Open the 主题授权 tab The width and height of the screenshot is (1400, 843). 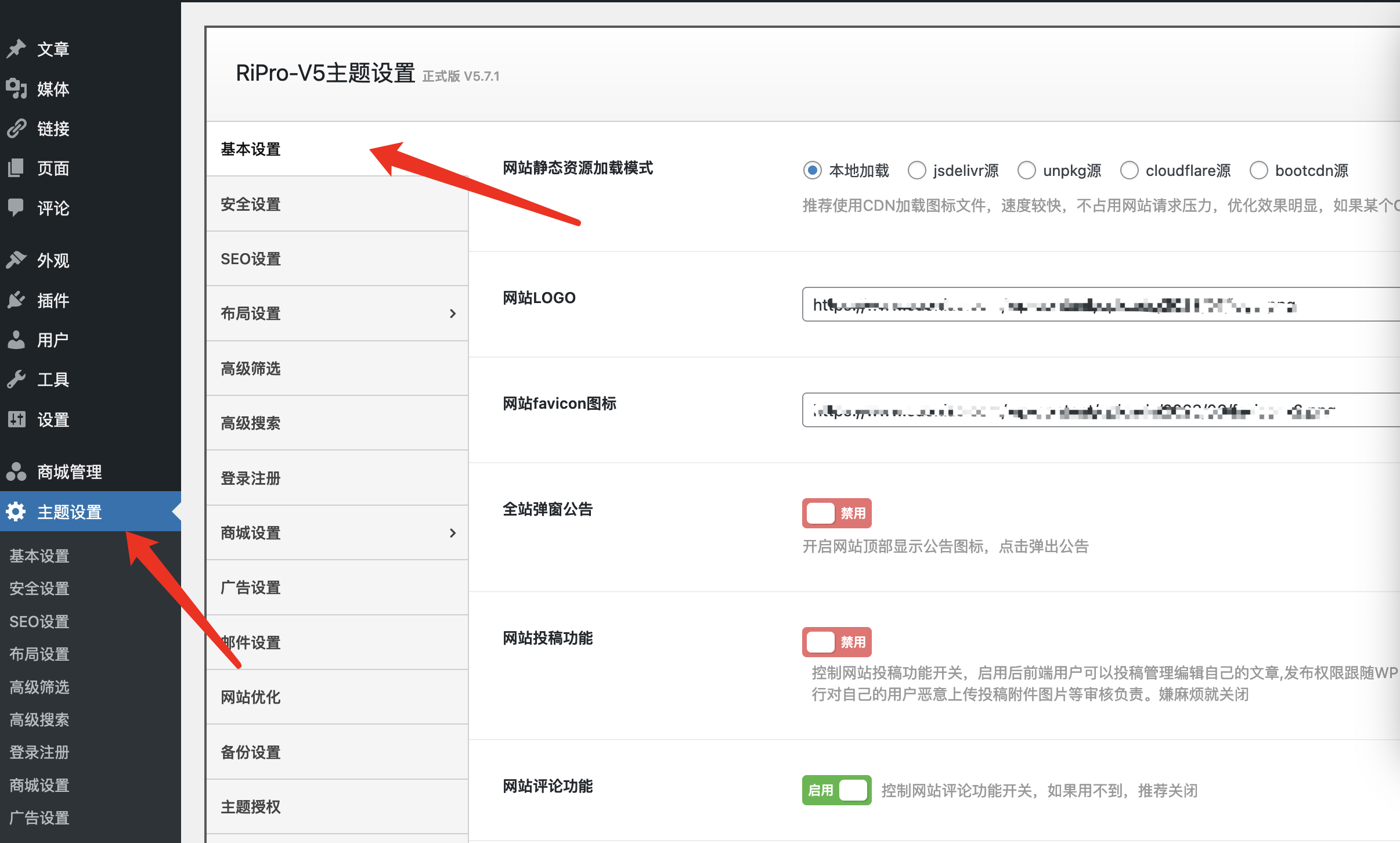coord(337,807)
